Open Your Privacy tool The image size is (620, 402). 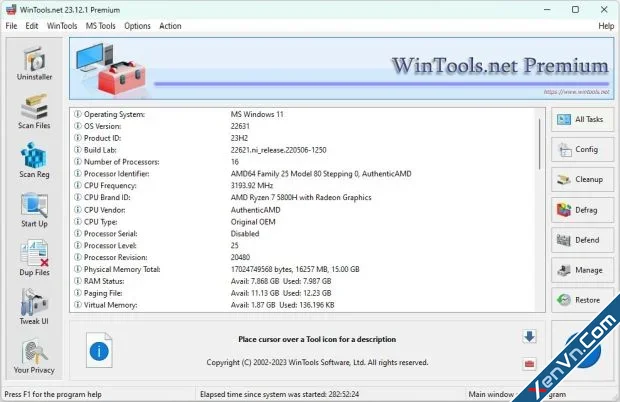[x=34, y=356]
